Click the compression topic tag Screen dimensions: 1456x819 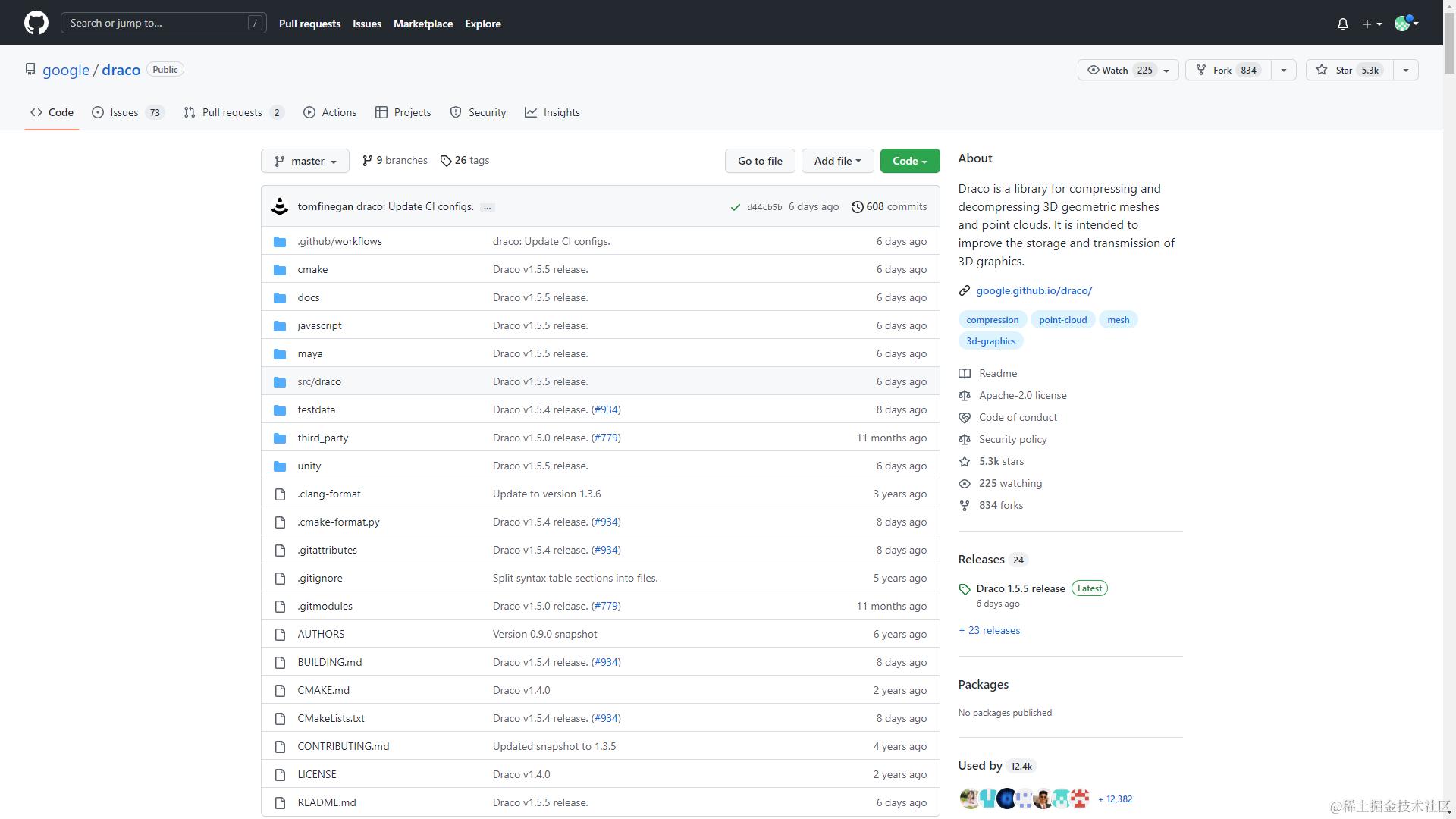992,320
